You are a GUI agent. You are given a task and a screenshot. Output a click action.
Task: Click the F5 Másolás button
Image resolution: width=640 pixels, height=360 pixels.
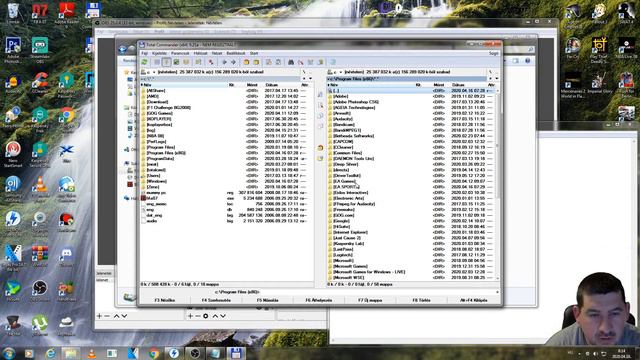click(268, 300)
